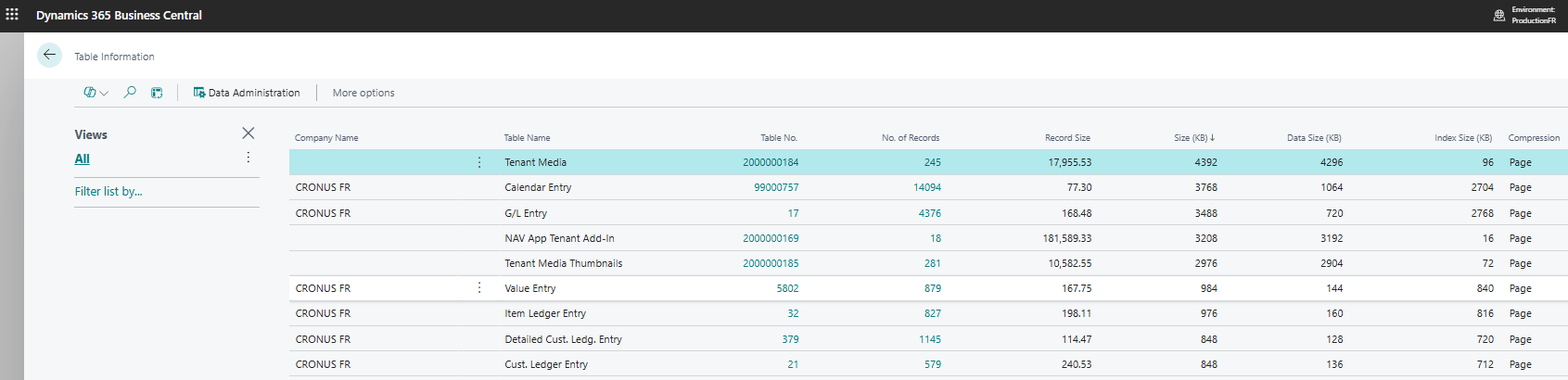Image resolution: width=1568 pixels, height=380 pixels.
Task: Click record size value 181,589.33
Action: [x=1066, y=238]
